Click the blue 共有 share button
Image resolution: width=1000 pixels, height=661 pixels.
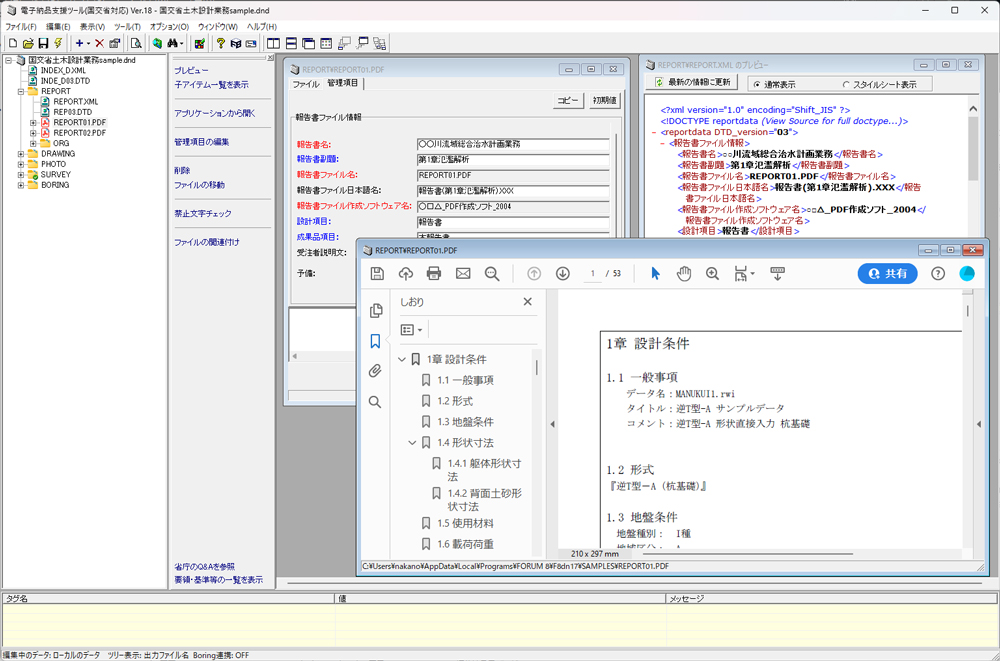point(887,274)
